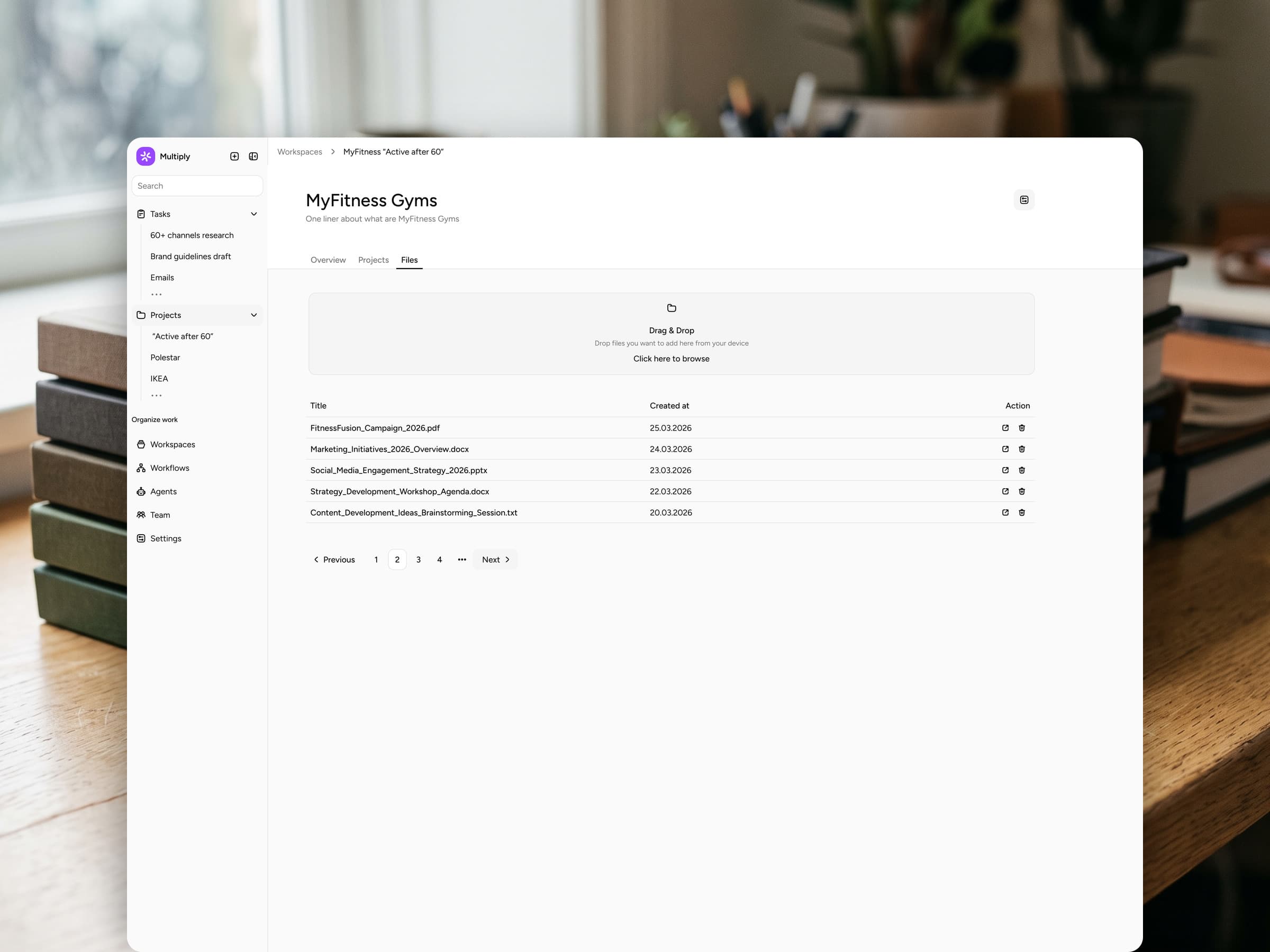Open the IKEA project
Viewport: 1270px width, 952px height.
(159, 379)
